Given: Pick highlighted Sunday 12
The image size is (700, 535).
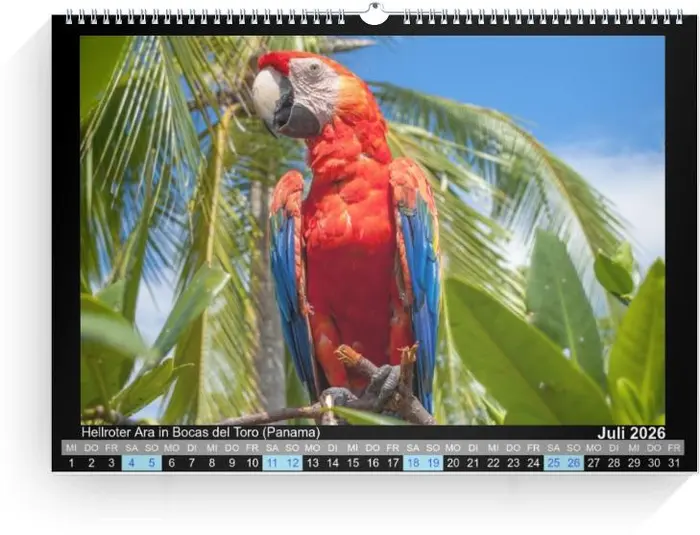Looking at the screenshot, I should click(292, 463).
